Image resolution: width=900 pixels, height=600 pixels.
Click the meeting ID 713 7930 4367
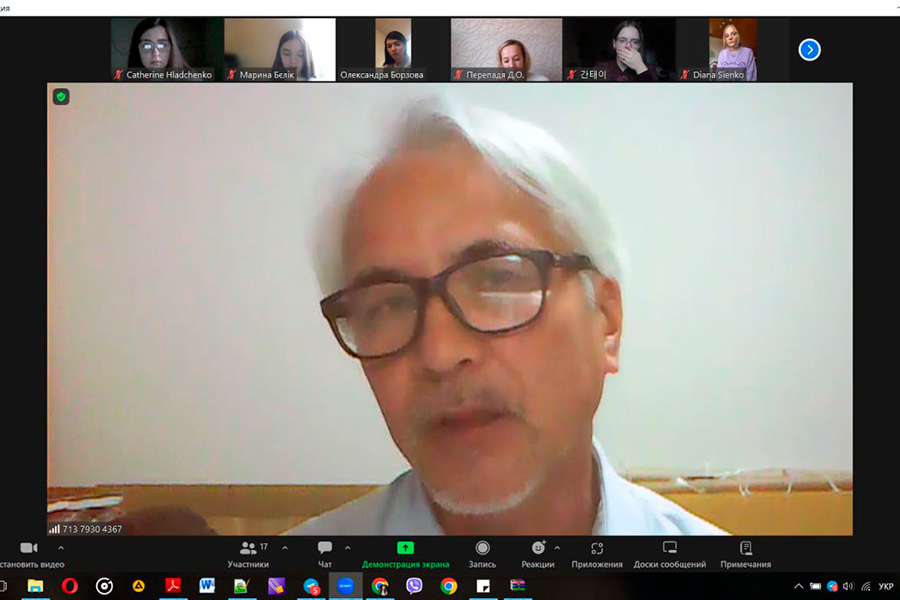[92, 529]
